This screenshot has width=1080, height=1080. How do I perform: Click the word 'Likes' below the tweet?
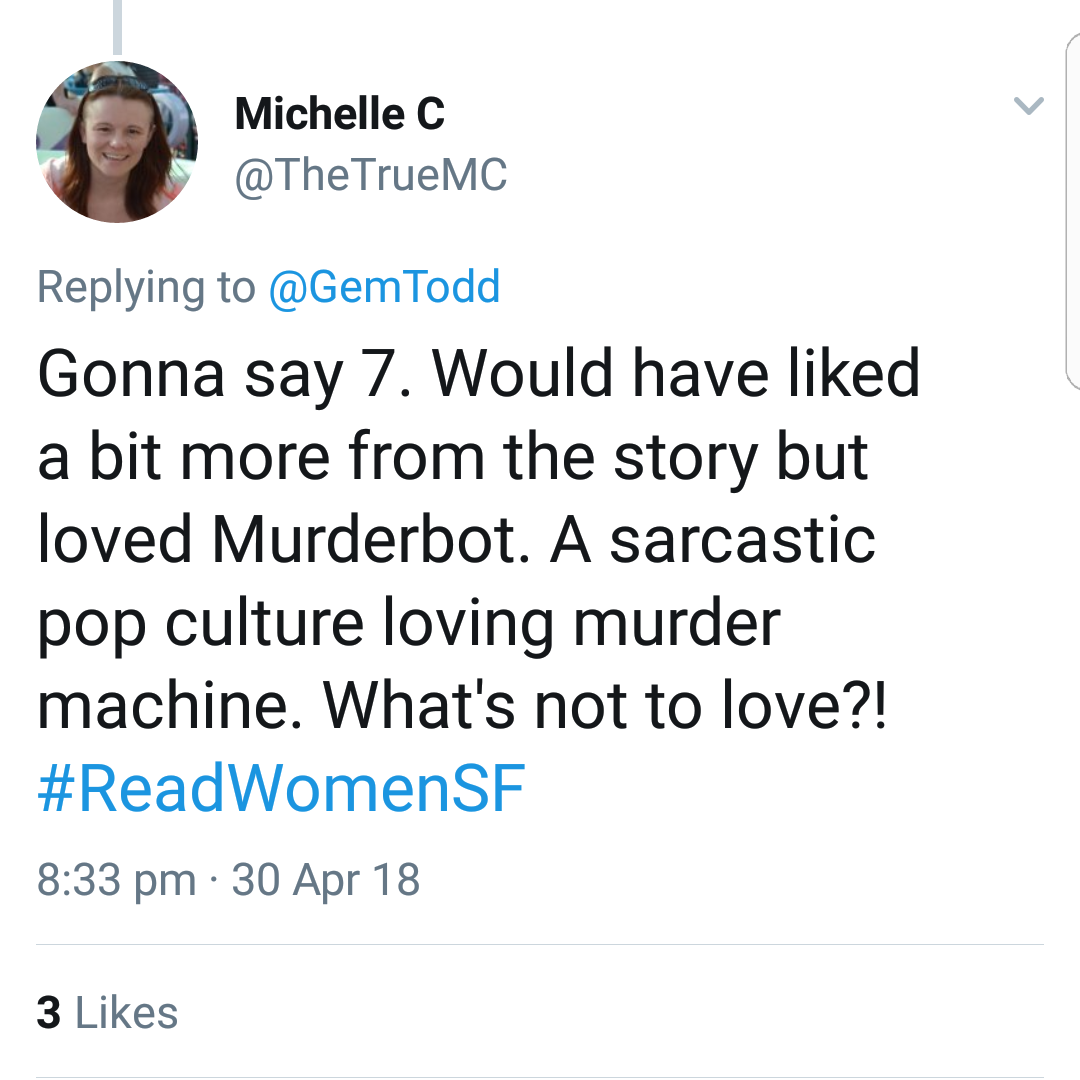pos(127,1012)
